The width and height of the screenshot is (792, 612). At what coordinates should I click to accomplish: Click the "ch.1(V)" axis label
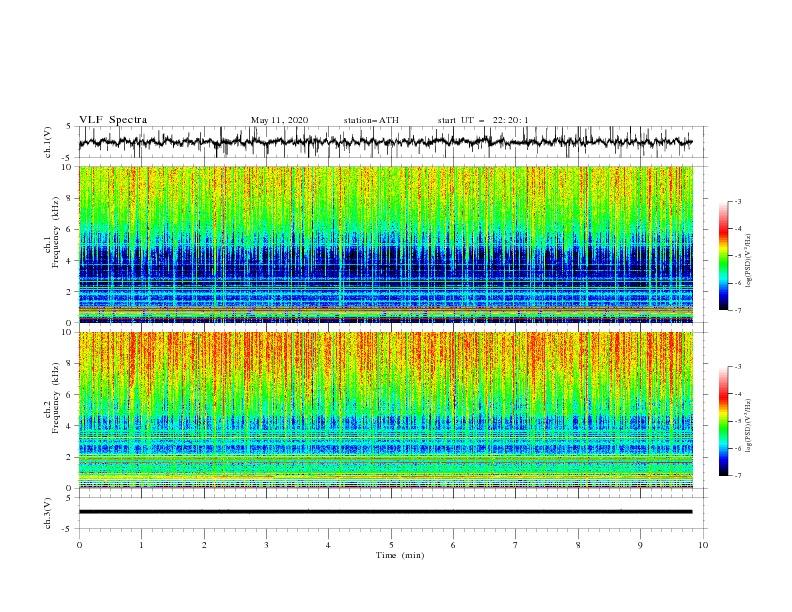point(48,142)
